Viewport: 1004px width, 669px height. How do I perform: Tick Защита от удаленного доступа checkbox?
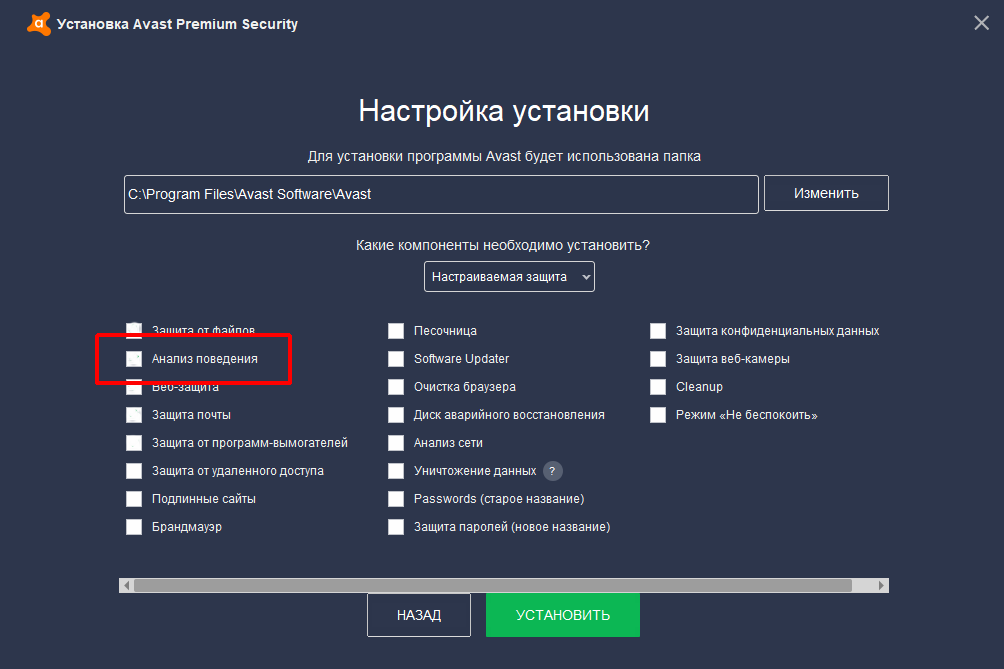click(134, 471)
